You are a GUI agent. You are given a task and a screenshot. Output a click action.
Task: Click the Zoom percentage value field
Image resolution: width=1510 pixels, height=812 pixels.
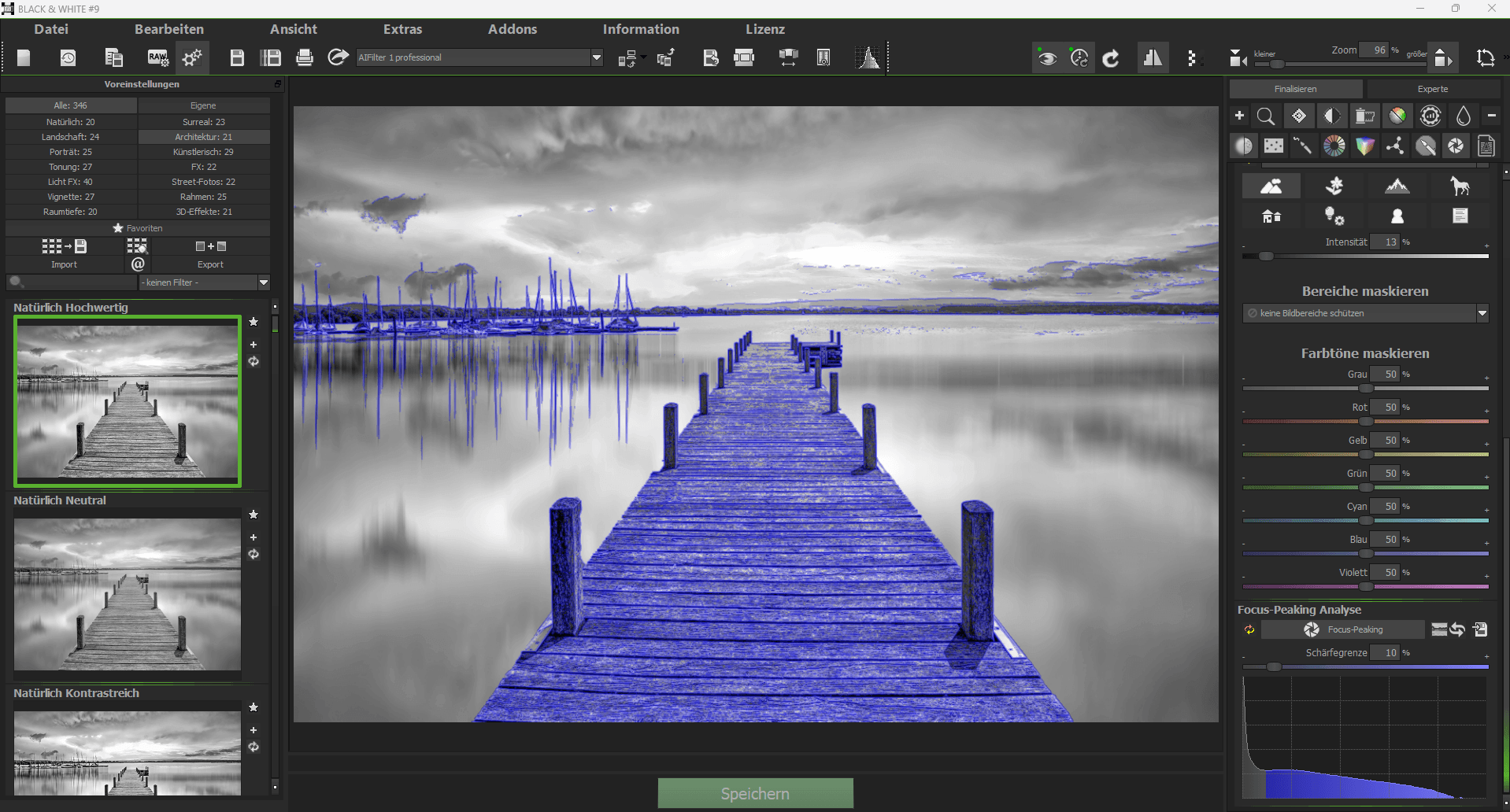tap(1375, 50)
